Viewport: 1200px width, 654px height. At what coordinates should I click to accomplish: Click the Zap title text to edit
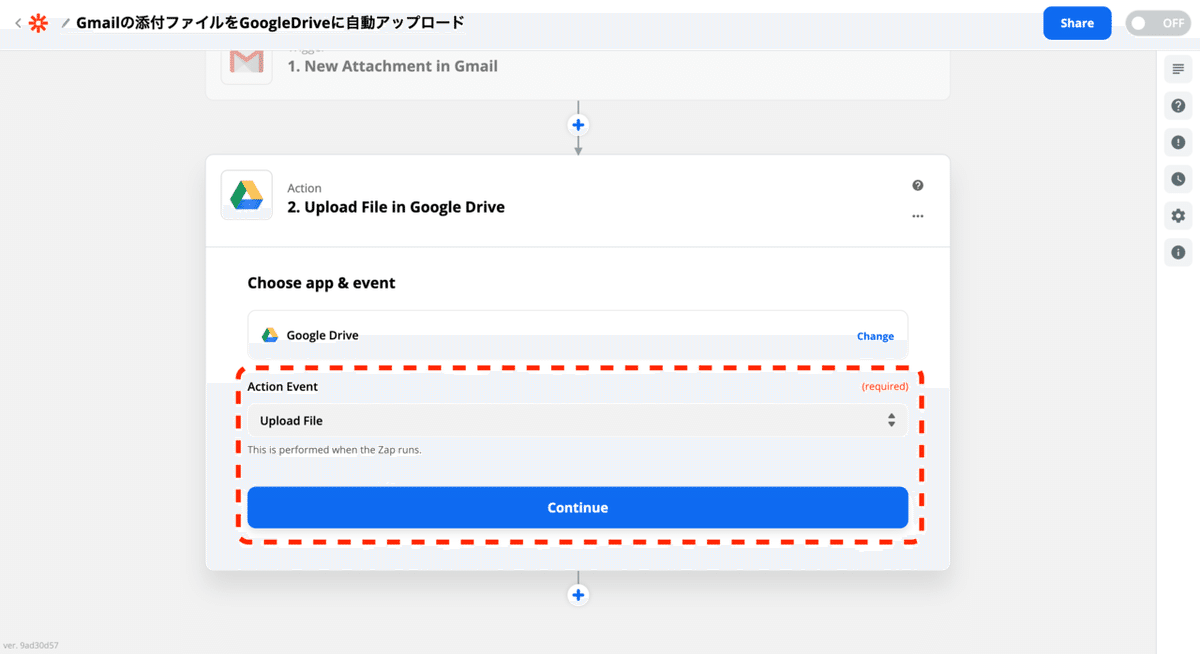[270, 22]
